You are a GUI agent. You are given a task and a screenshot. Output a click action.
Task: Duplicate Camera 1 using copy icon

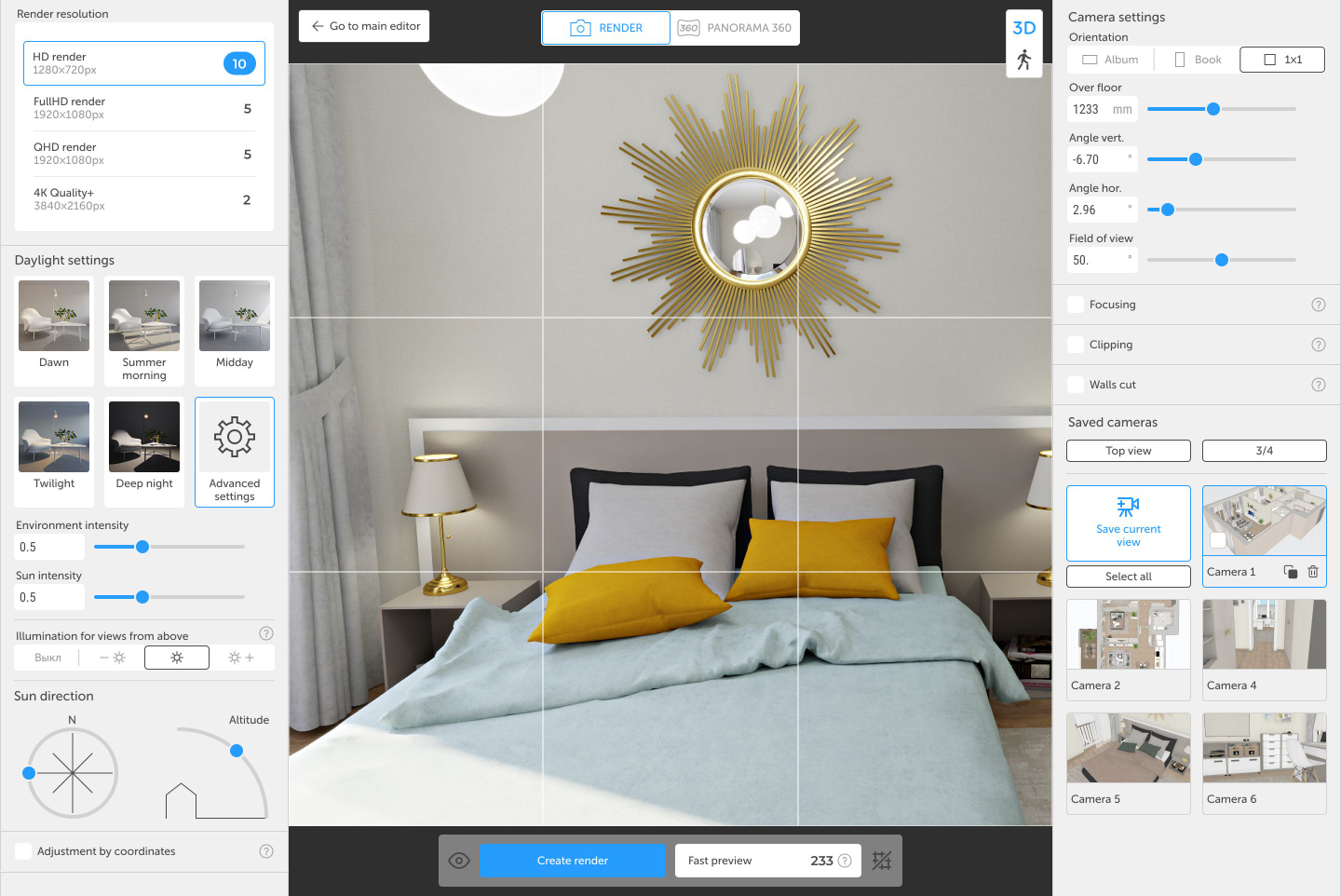point(1290,572)
